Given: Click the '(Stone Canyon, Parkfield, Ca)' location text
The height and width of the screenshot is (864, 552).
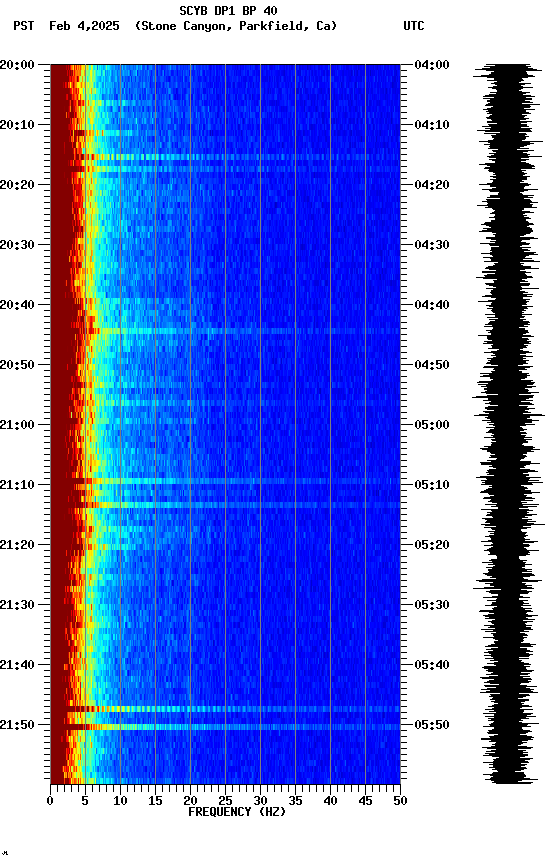Looking at the screenshot, I should coord(236,26).
